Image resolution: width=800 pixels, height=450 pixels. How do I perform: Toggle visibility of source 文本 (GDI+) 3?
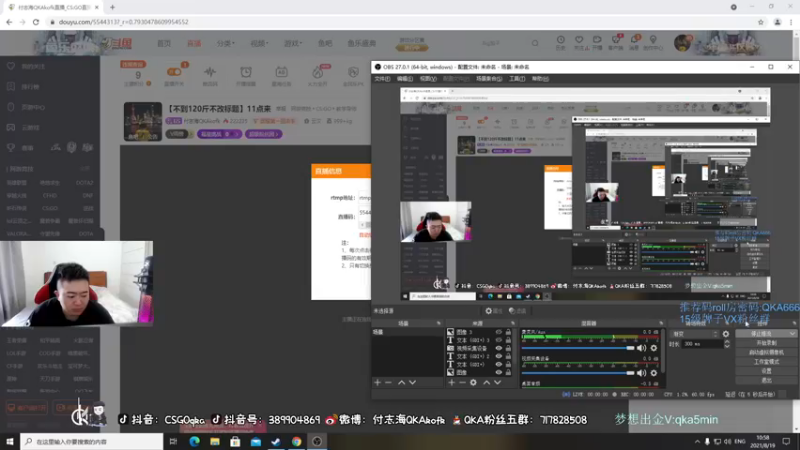pyautogui.click(x=498, y=340)
